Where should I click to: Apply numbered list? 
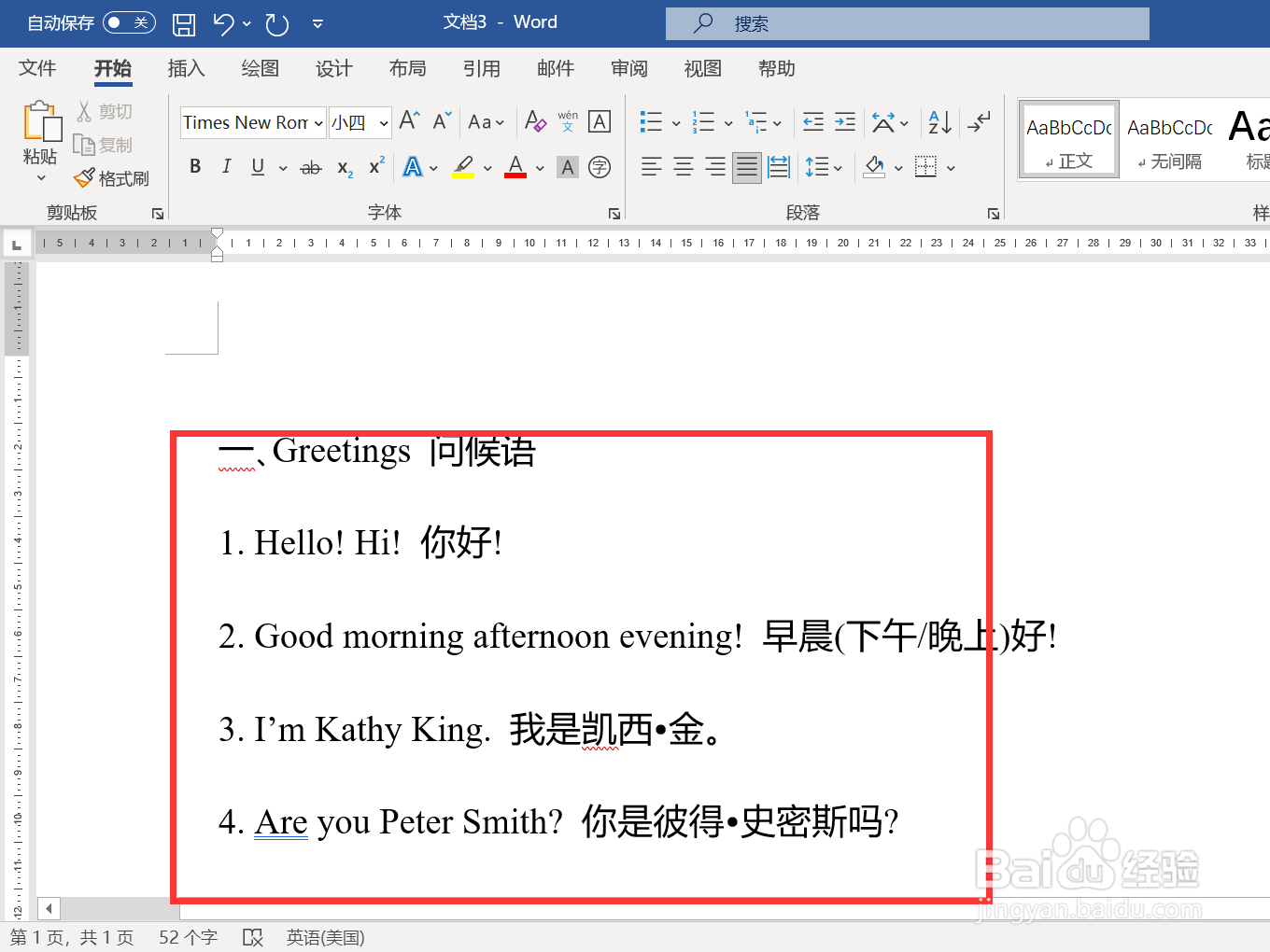pyautogui.click(x=703, y=122)
